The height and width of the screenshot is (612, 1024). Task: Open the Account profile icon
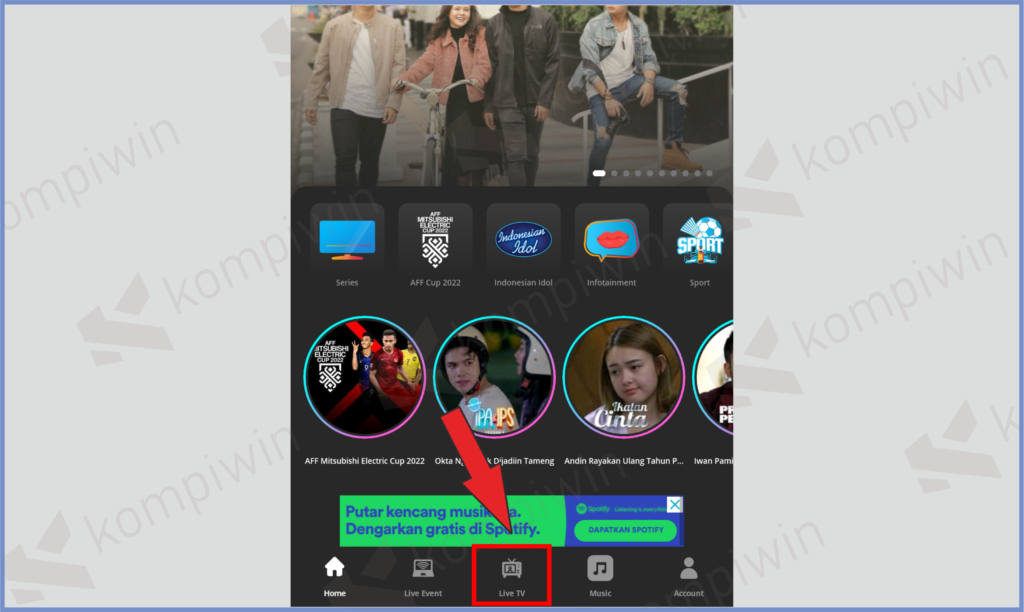[688, 568]
